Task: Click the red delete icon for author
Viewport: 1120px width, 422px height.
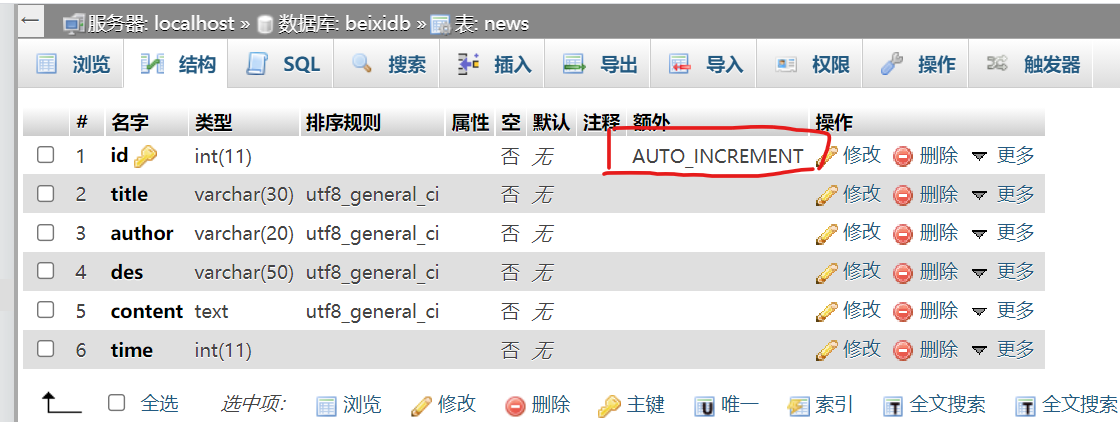Action: (904, 234)
